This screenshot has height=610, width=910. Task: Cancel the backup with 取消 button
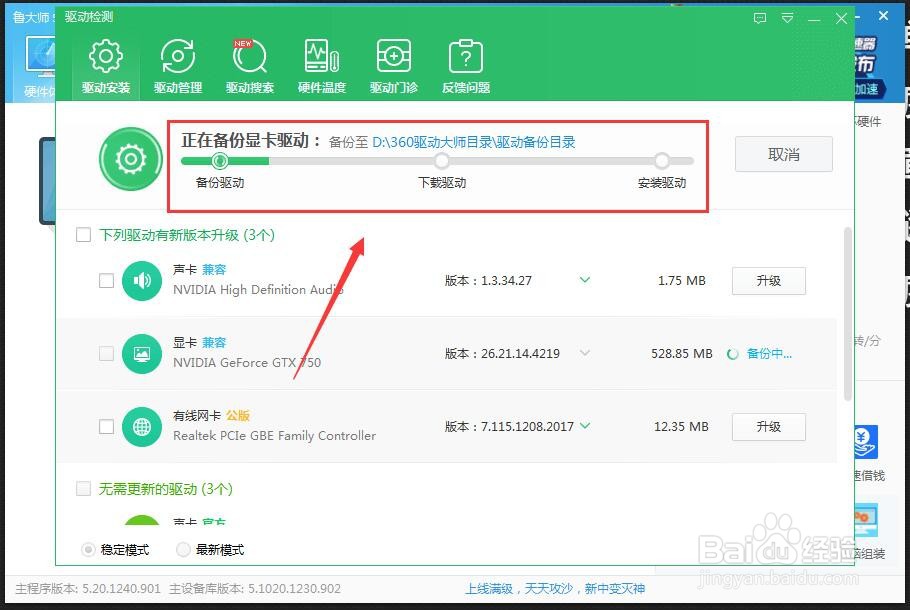click(783, 154)
